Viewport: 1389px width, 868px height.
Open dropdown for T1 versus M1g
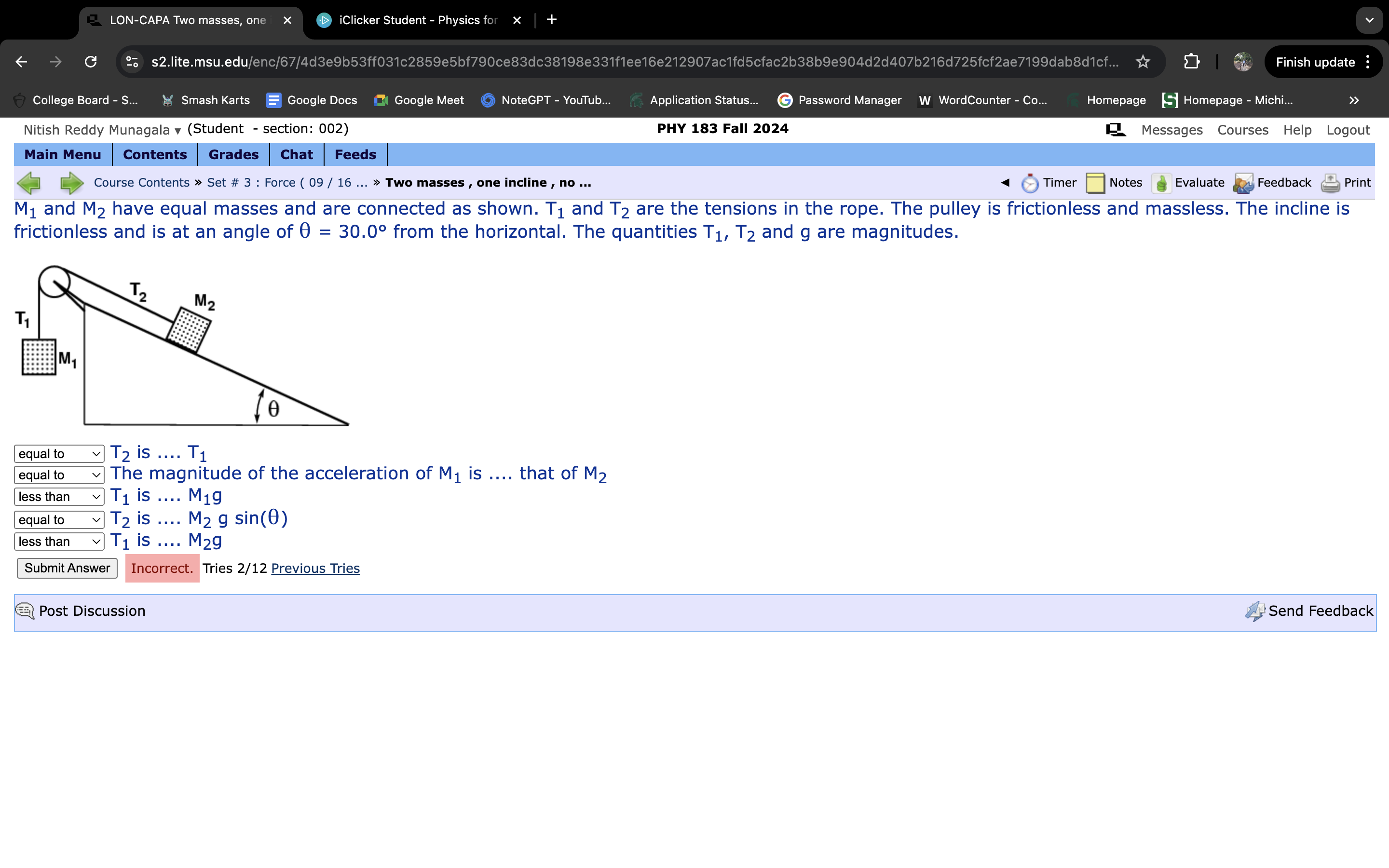pyautogui.click(x=58, y=497)
